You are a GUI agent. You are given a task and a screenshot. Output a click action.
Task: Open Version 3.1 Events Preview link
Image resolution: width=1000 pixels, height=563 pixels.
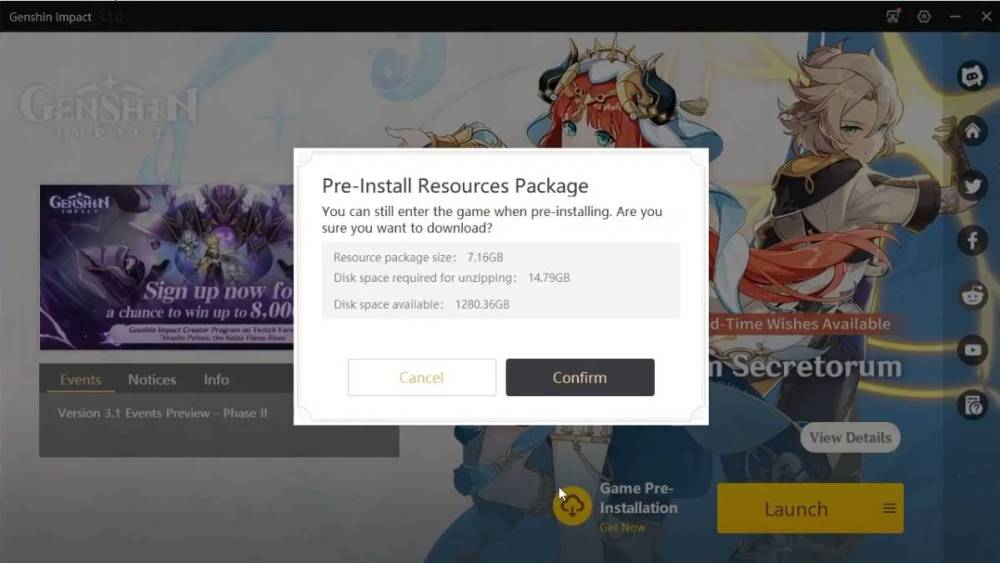tap(163, 413)
